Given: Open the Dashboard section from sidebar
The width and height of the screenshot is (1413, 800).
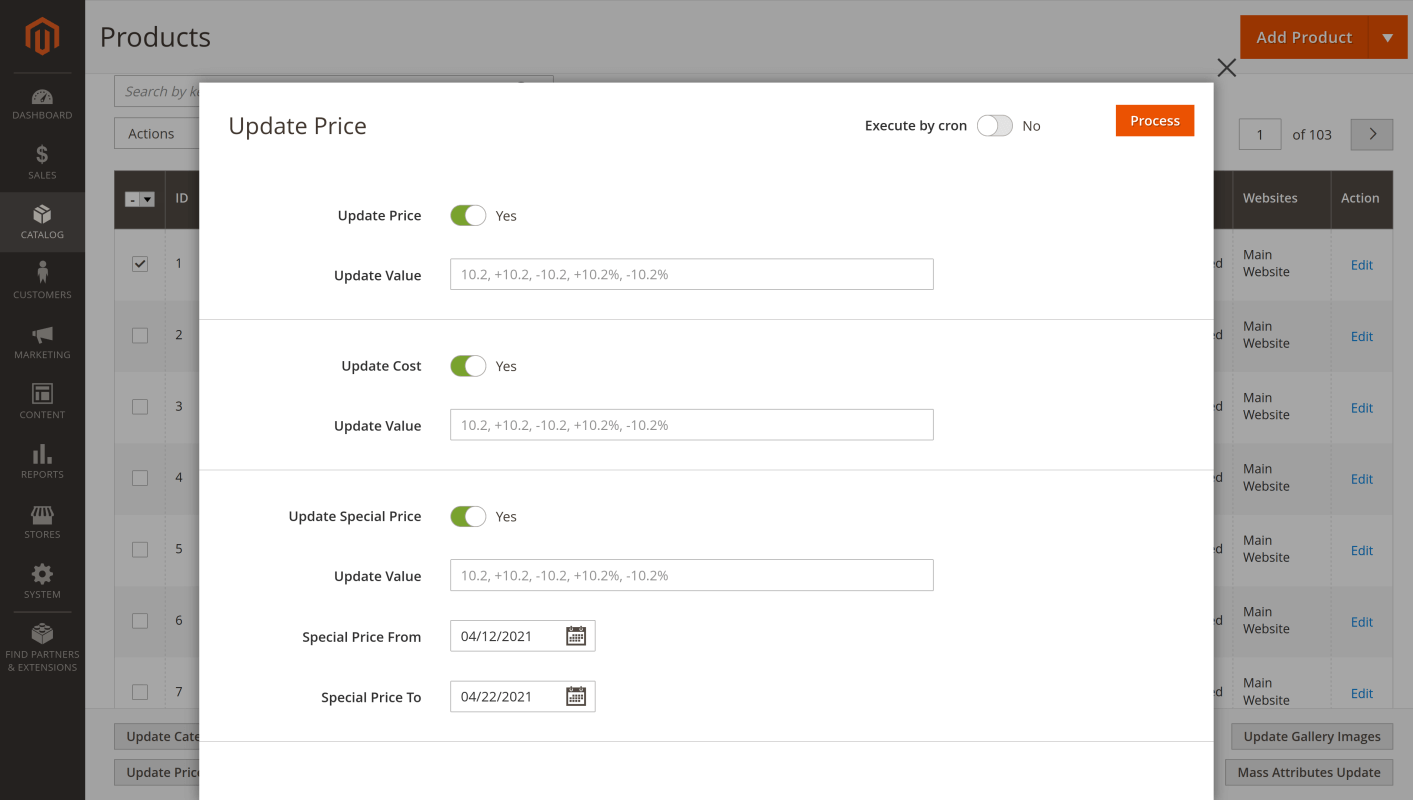Looking at the screenshot, I should [41, 104].
